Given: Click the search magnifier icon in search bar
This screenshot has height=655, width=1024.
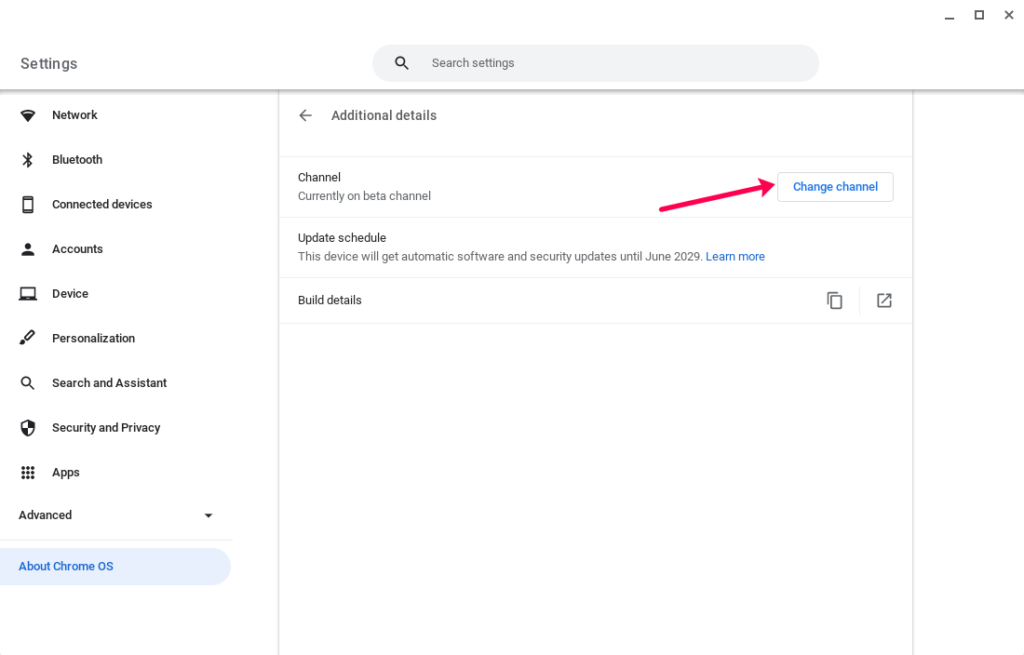Looking at the screenshot, I should (x=402, y=63).
